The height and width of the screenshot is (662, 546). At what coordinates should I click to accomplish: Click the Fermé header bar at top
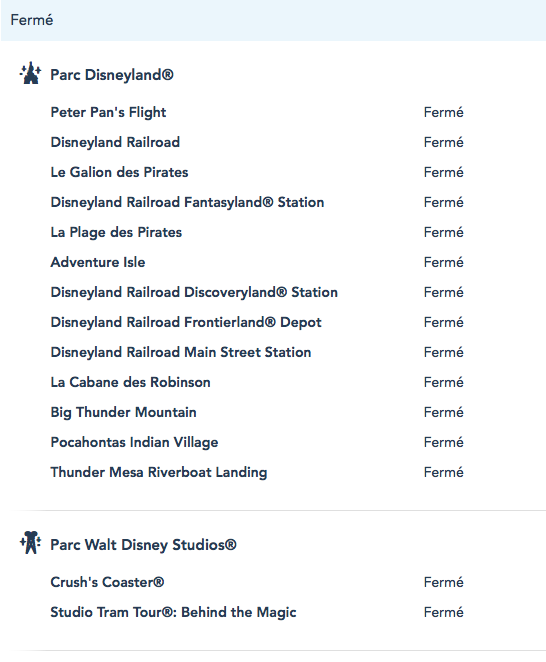pyautogui.click(x=273, y=20)
